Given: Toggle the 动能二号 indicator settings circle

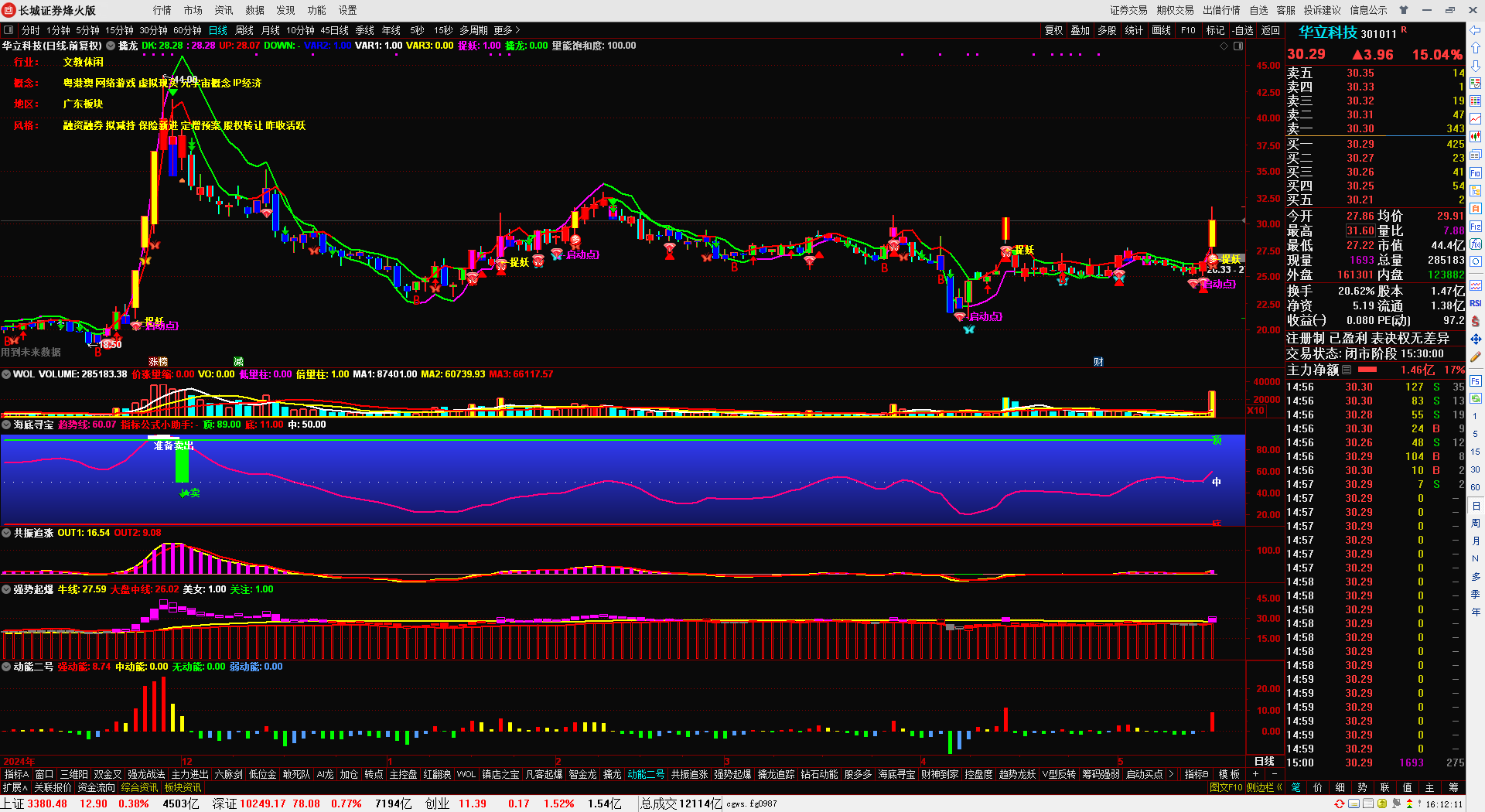Looking at the screenshot, I should (x=6, y=667).
